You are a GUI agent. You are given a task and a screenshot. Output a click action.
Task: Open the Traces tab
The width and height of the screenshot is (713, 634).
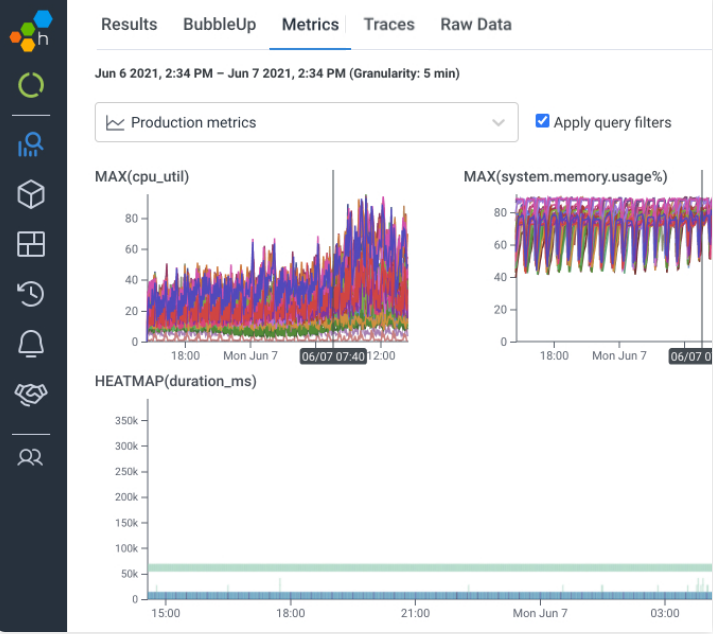coord(390,24)
